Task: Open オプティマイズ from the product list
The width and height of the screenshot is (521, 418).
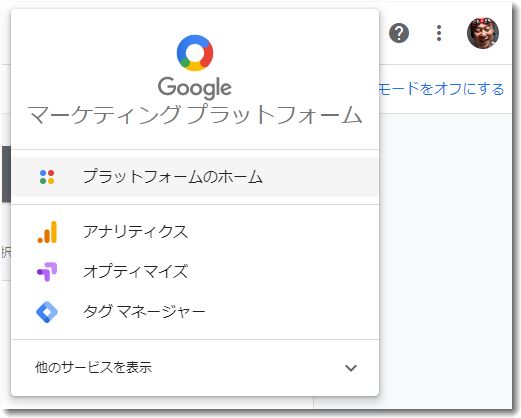Action: [x=195, y=271]
